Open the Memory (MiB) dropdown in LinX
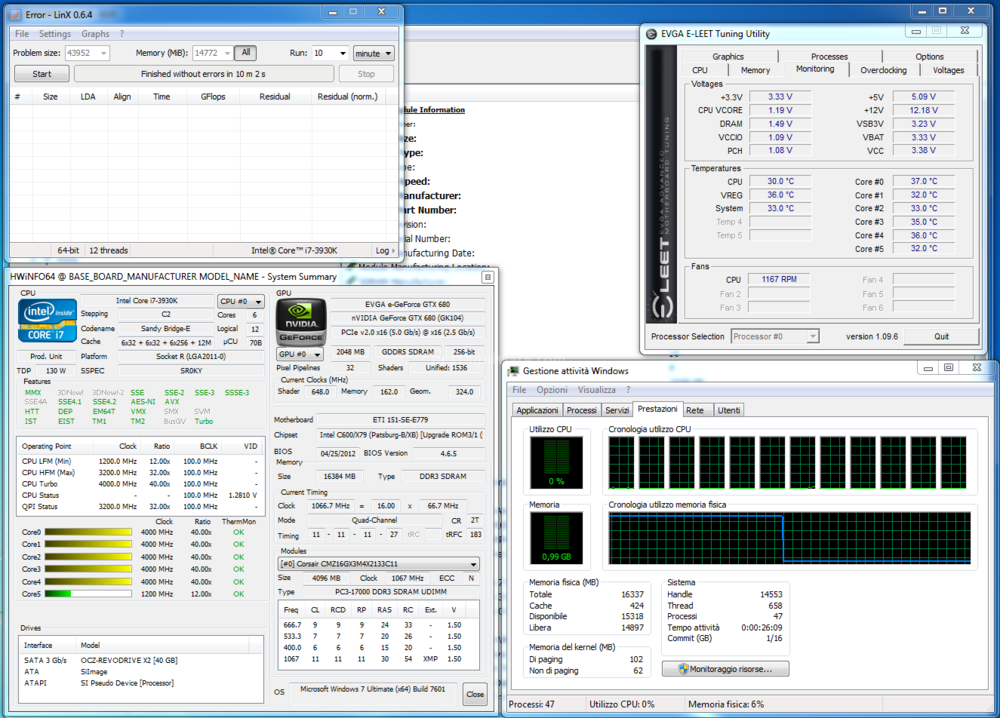Image resolution: width=1000 pixels, height=718 pixels. pos(226,54)
